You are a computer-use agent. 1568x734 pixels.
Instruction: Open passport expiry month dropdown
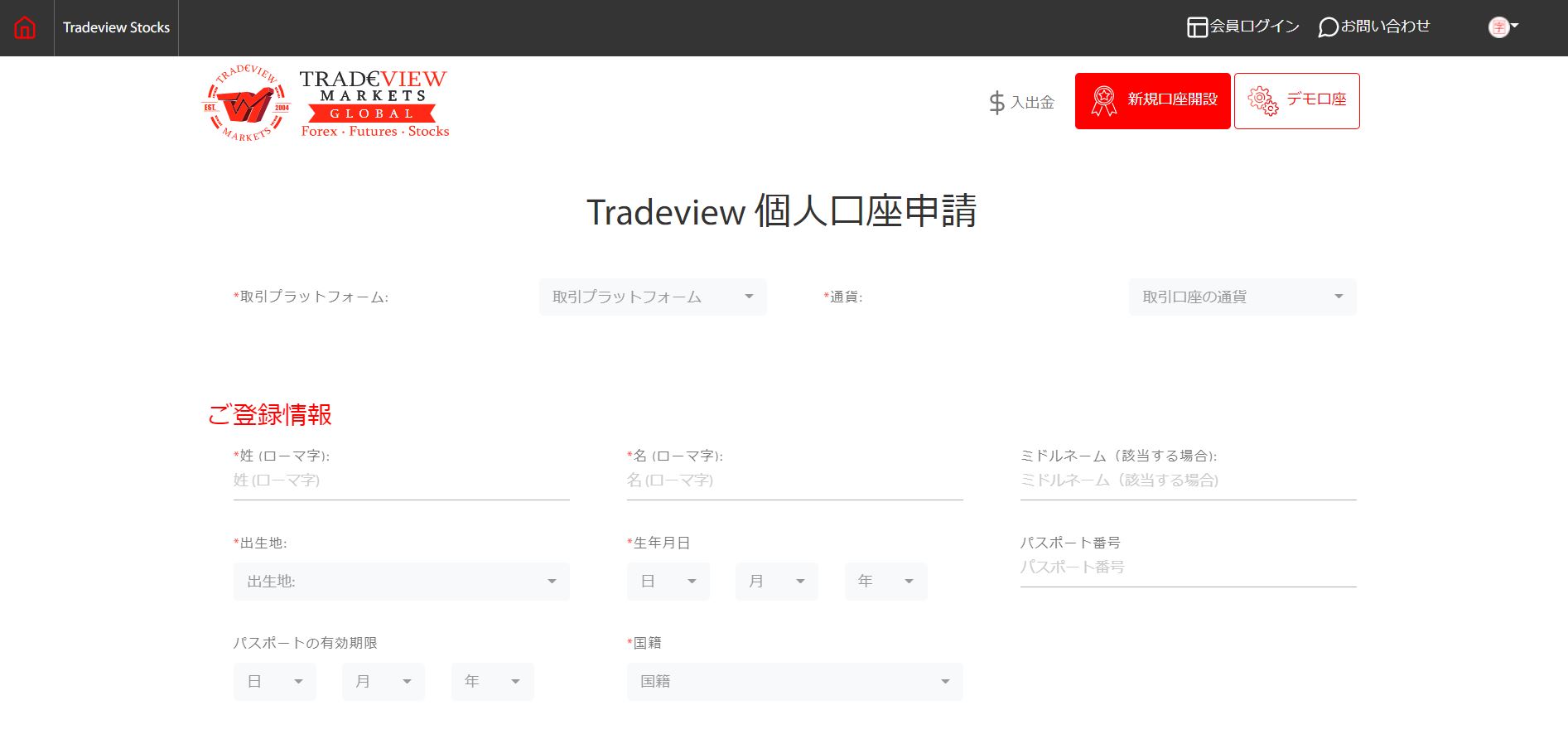tap(383, 682)
